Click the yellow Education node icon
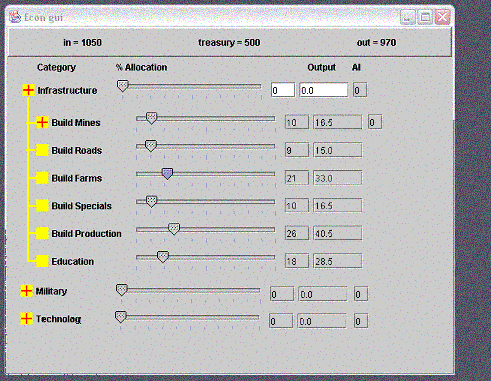Image resolution: width=491 pixels, height=381 pixels. click(x=42, y=261)
